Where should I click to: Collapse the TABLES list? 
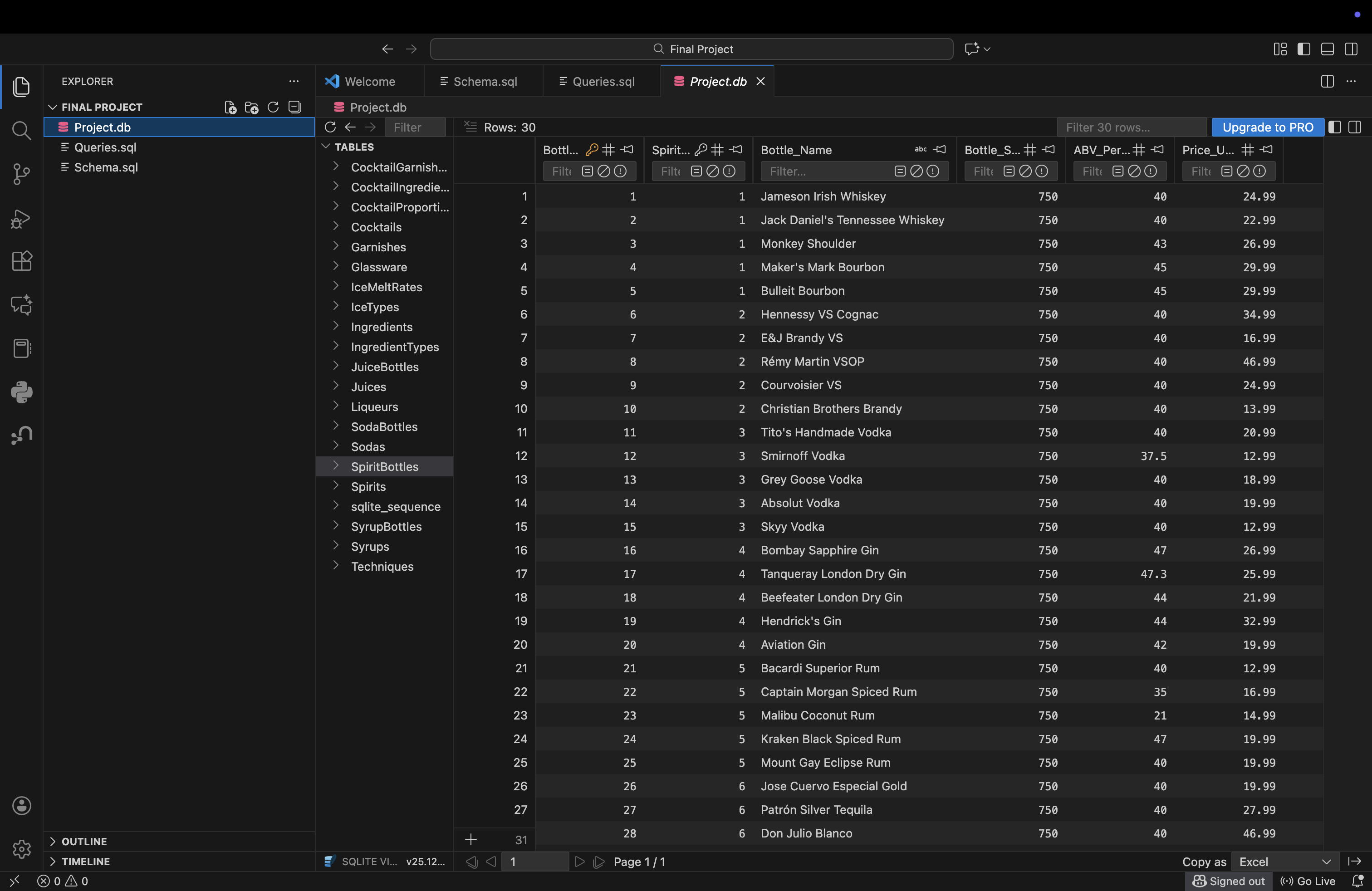pyautogui.click(x=326, y=147)
